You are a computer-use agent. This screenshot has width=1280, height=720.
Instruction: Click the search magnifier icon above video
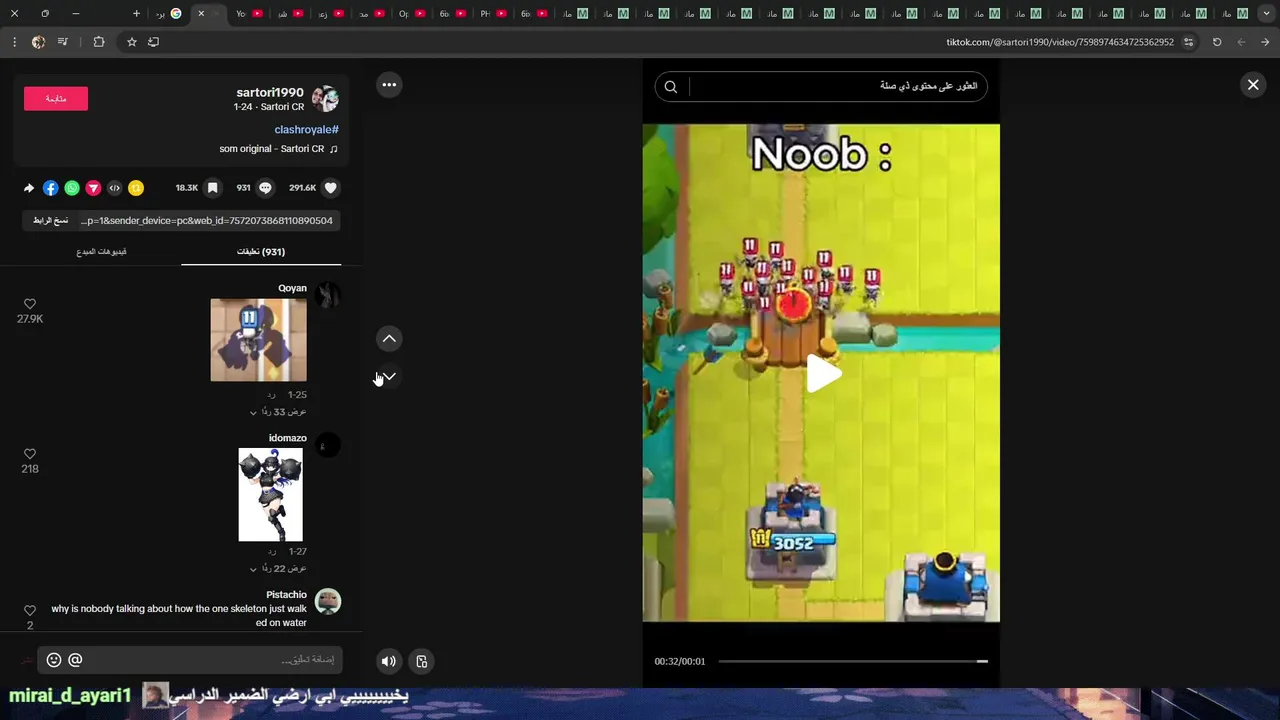(671, 87)
